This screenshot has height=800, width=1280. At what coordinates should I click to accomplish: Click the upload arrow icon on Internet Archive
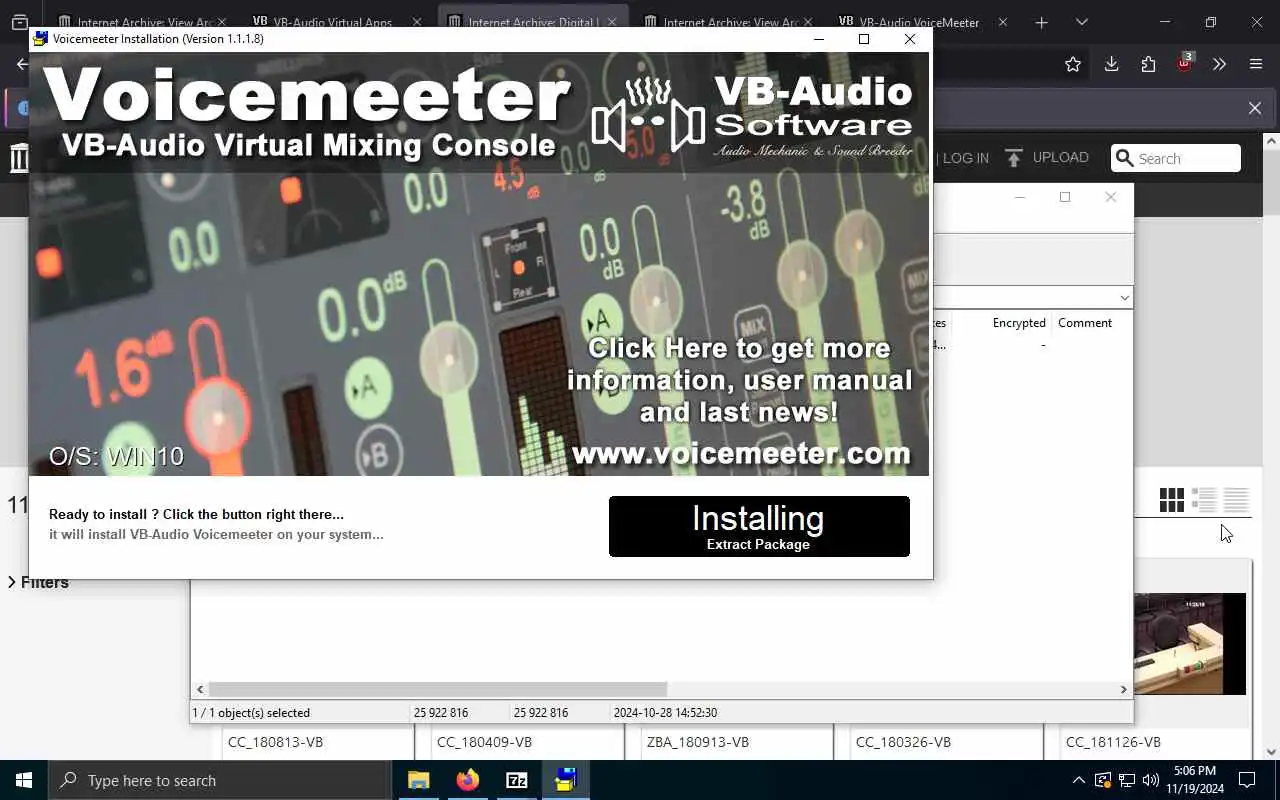[x=1014, y=158]
